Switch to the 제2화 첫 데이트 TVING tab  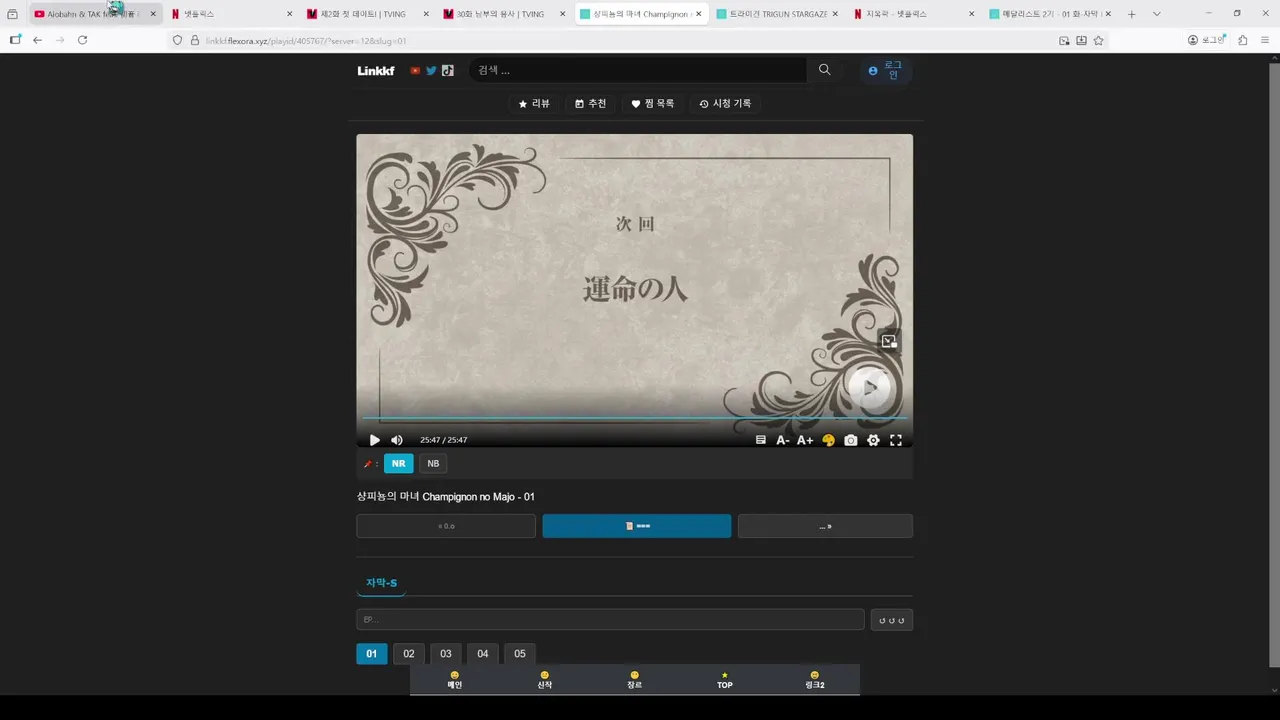pos(368,14)
